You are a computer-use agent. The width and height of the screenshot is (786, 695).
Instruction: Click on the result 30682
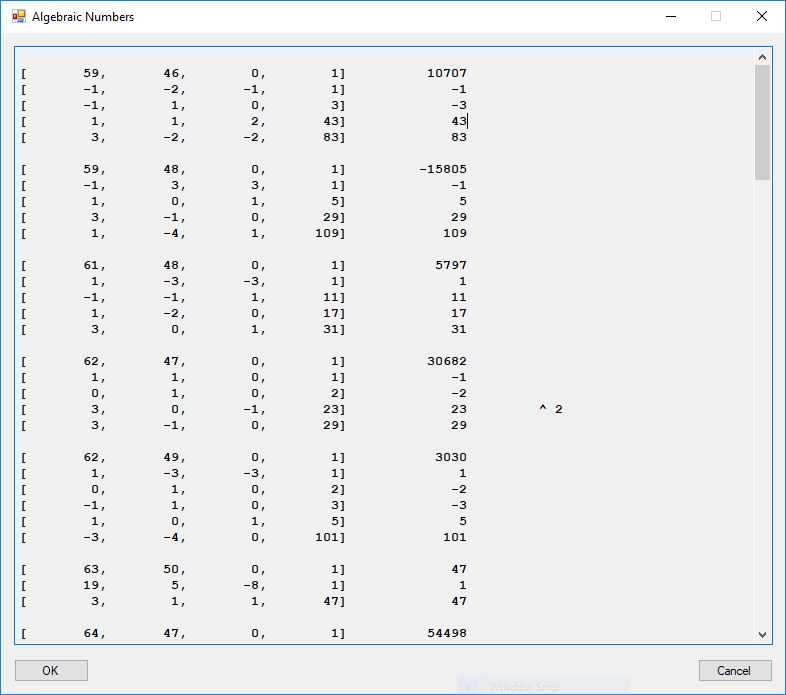point(446,361)
